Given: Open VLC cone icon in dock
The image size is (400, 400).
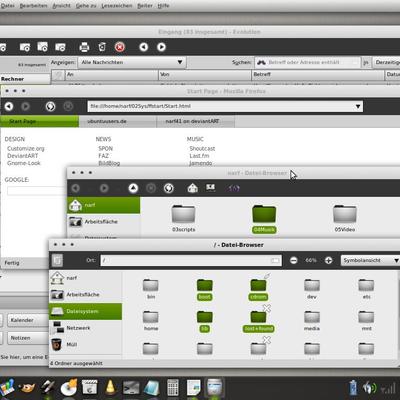Looking at the screenshot, I should 110,387.
